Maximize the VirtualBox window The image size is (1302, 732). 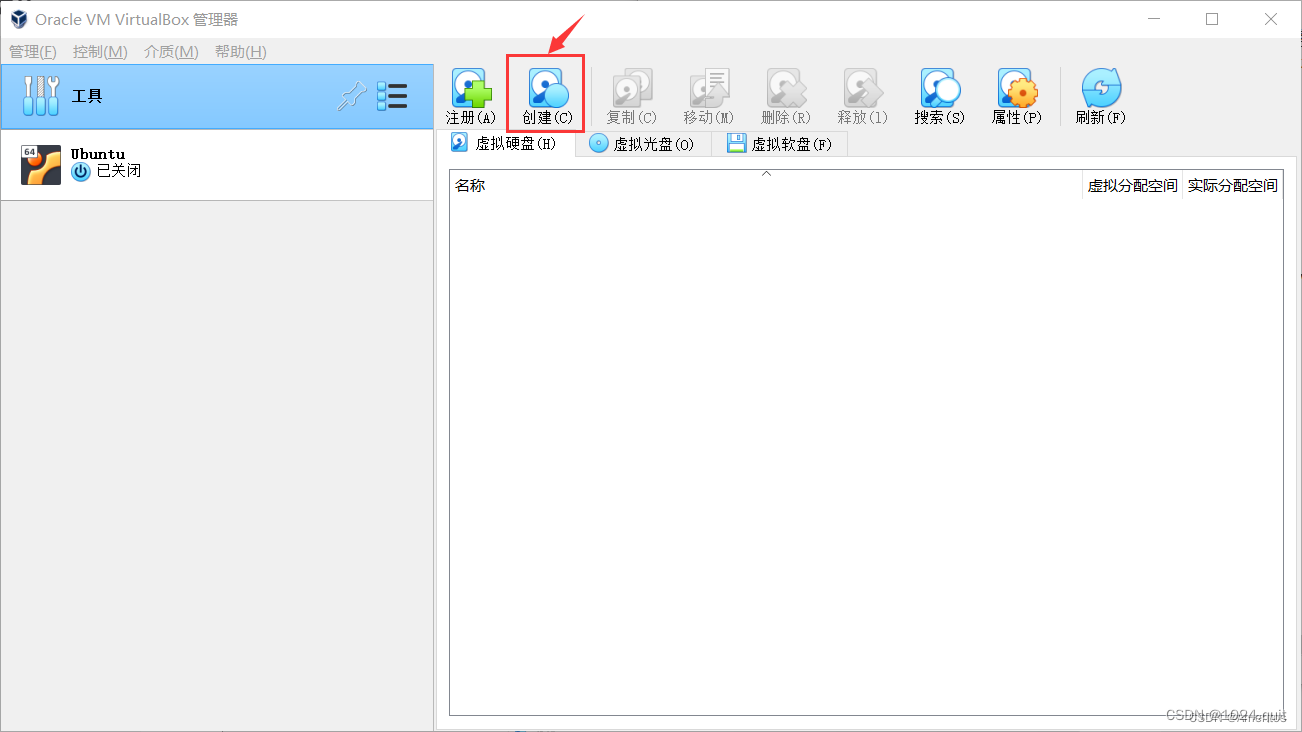[1212, 19]
